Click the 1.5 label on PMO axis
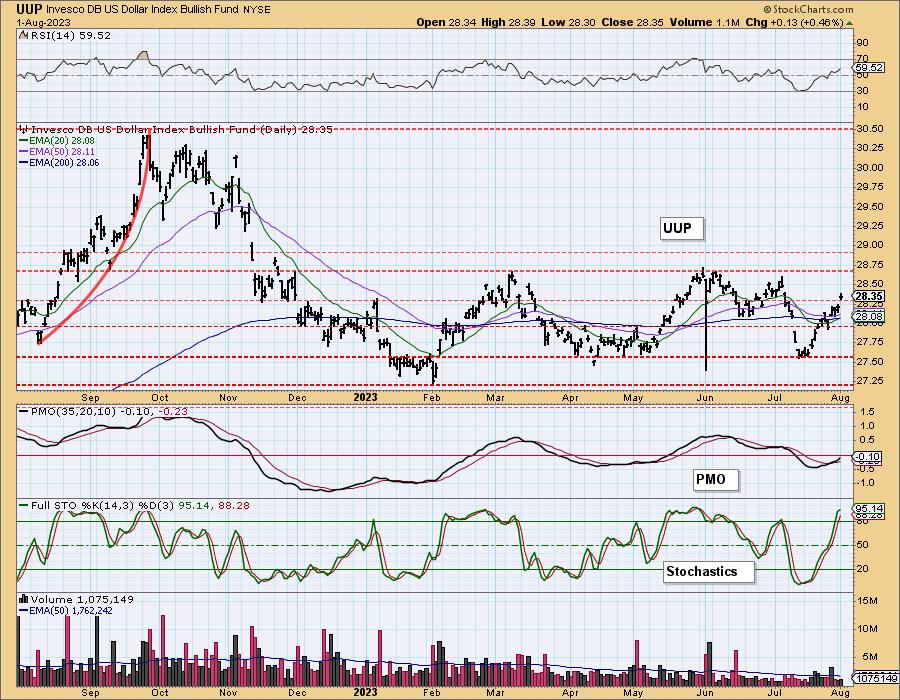Viewport: 900px width, 700px height. pyautogui.click(x=867, y=411)
